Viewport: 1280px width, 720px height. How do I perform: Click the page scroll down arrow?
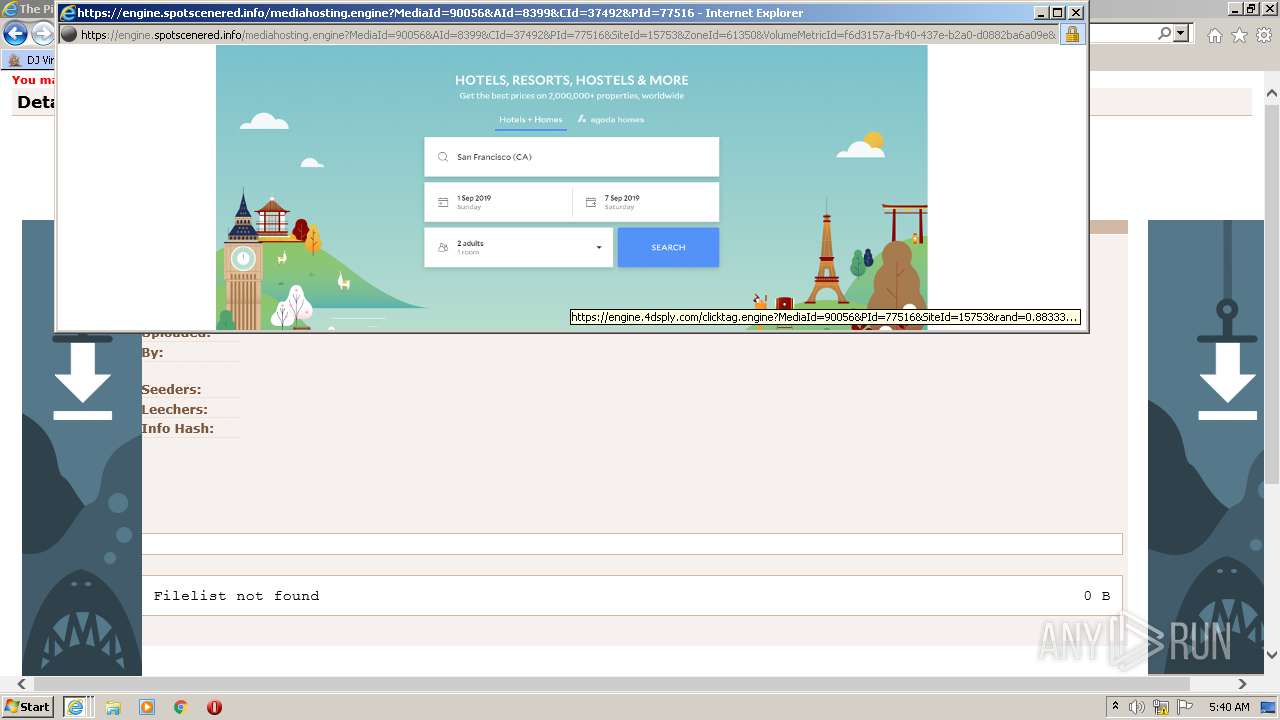(x=1272, y=655)
